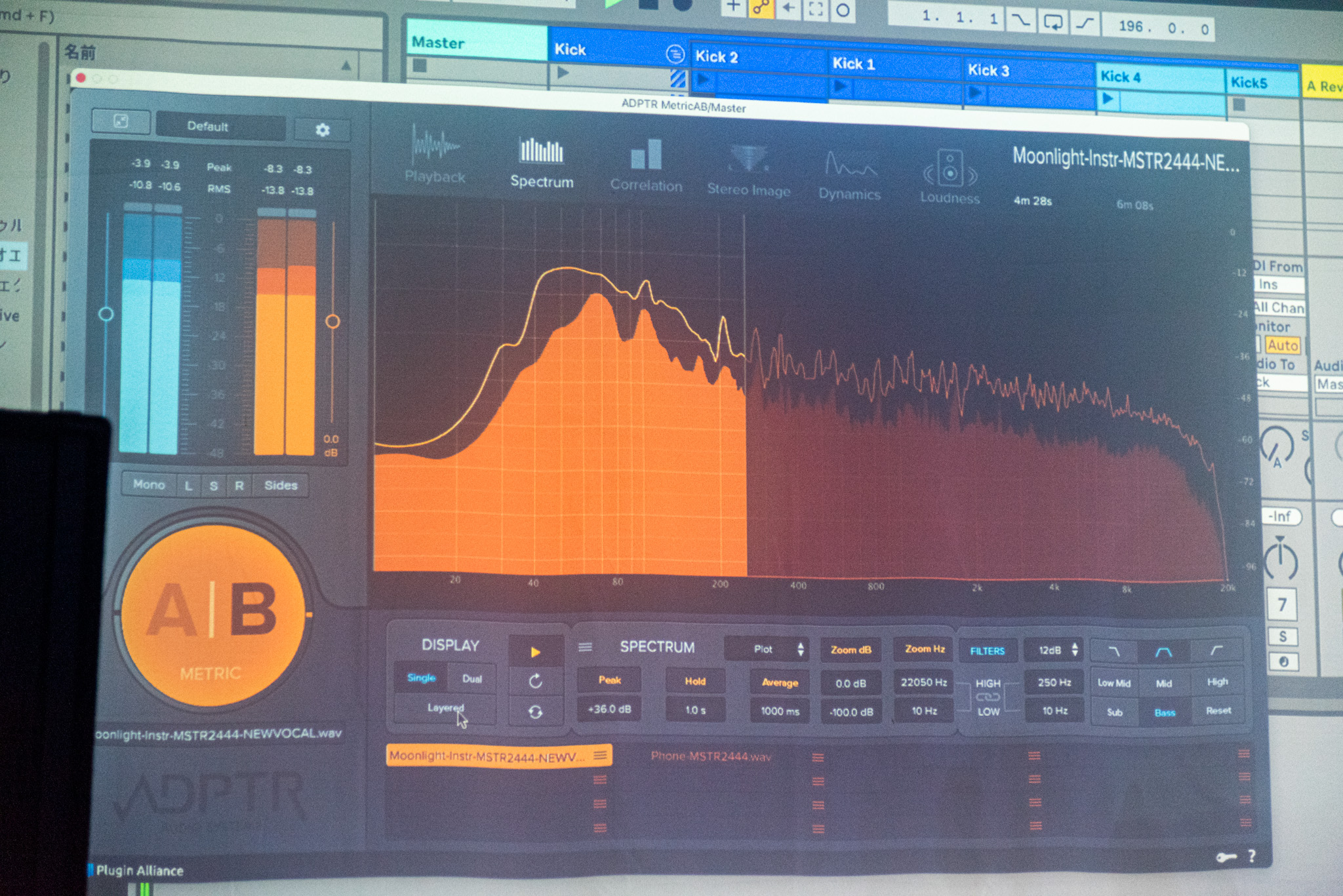Screen dimensions: 1343x896
Task: Select Mono monitoring mode
Action: tap(149, 484)
